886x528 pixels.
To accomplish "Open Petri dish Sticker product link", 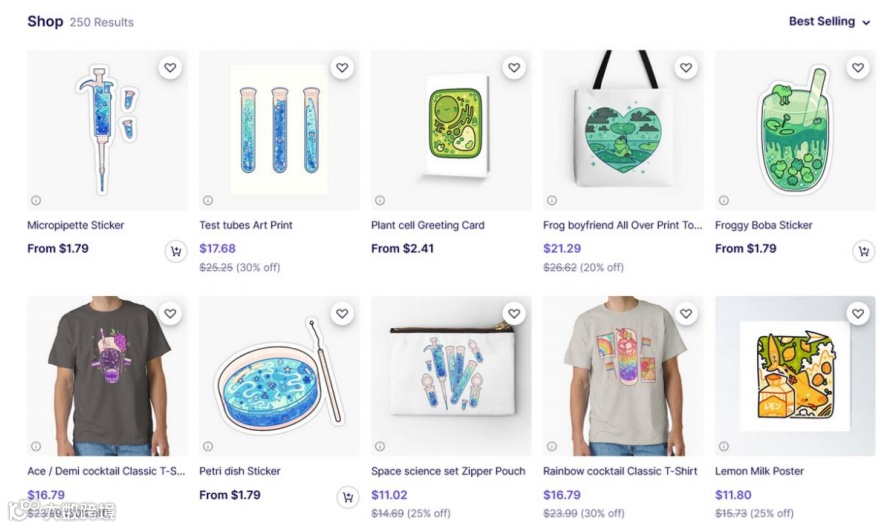I will click(x=240, y=471).
